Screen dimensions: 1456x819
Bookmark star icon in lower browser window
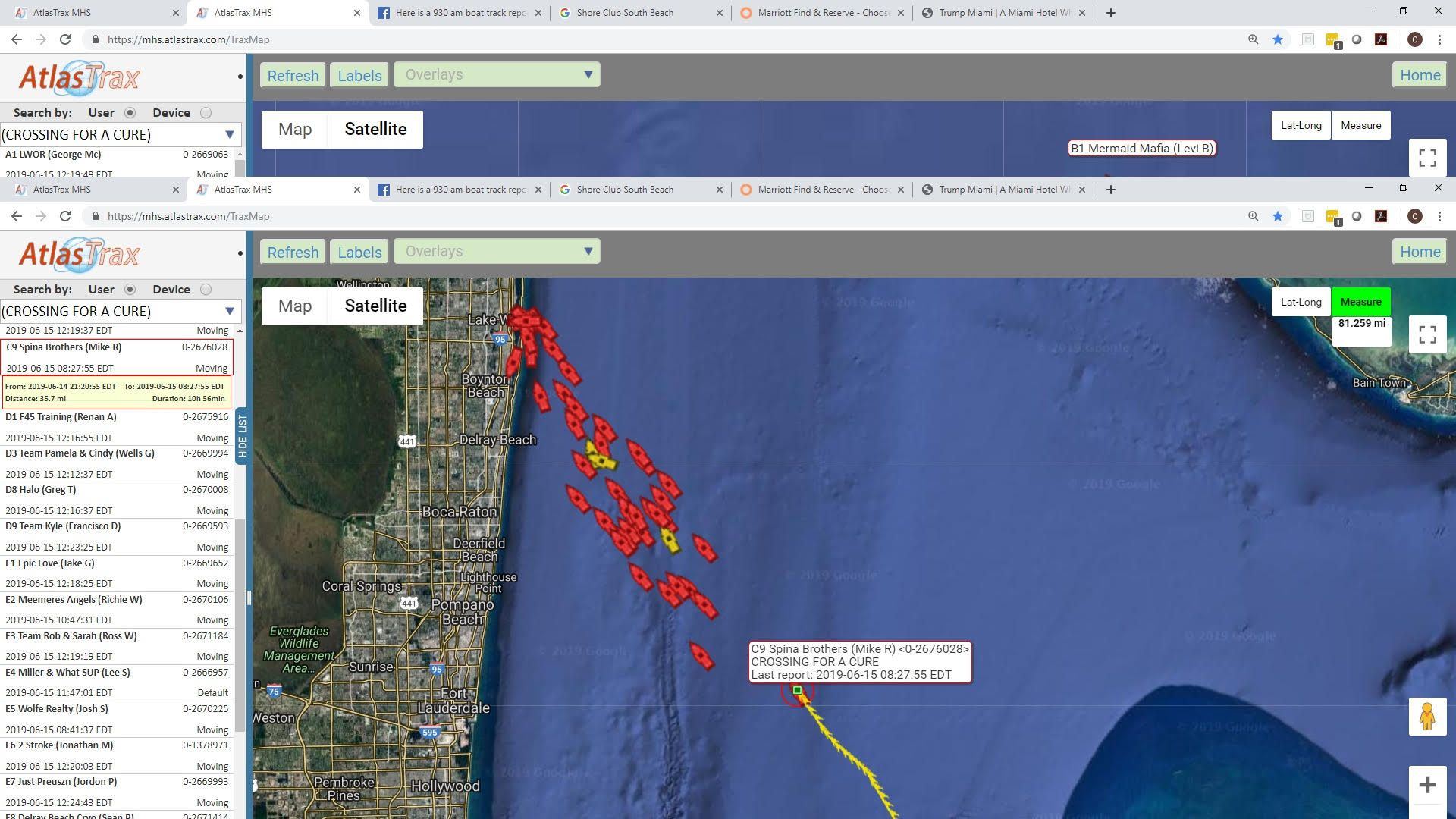(x=1278, y=216)
